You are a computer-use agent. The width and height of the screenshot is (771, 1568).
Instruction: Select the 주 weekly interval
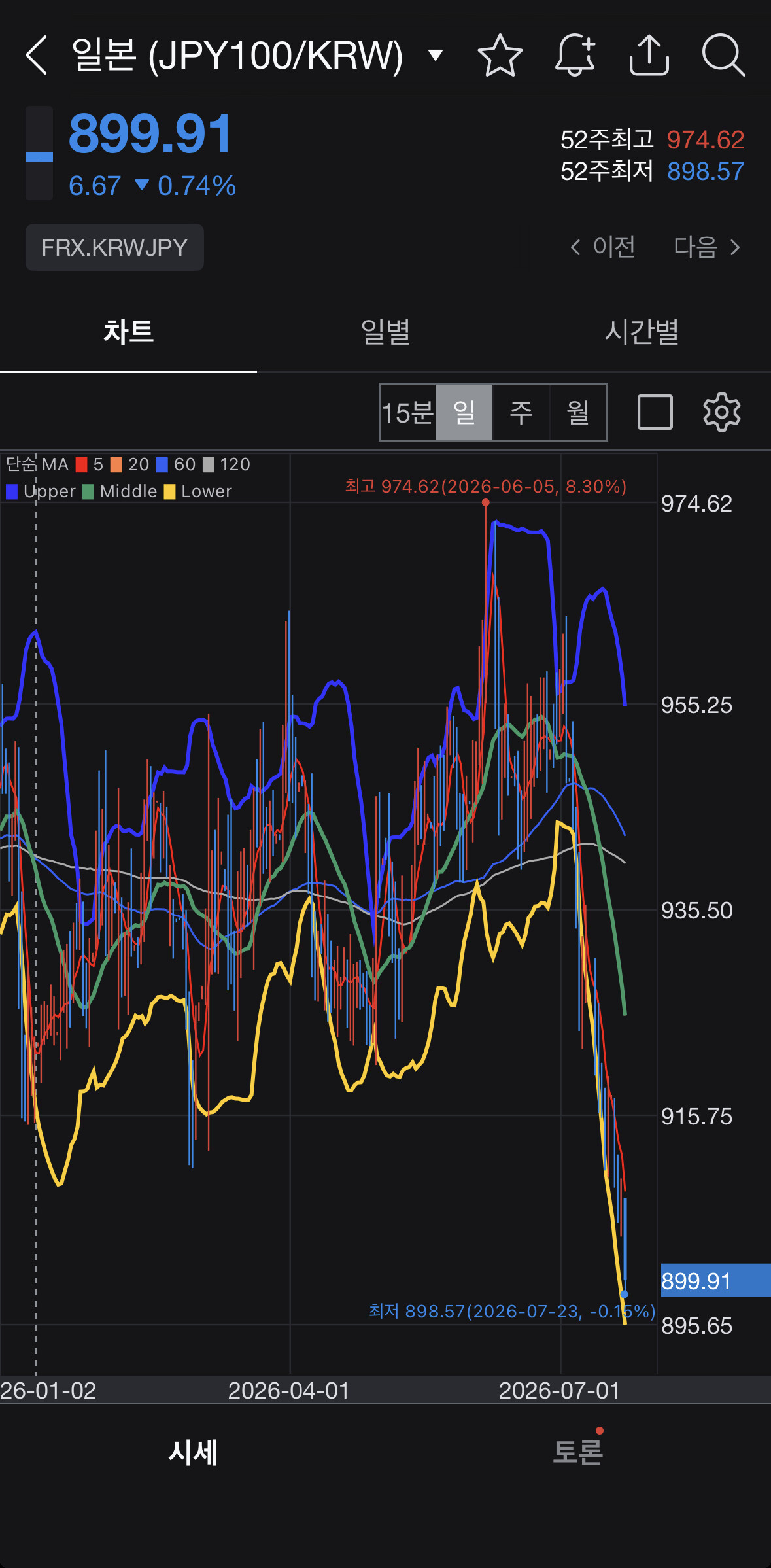point(521,412)
